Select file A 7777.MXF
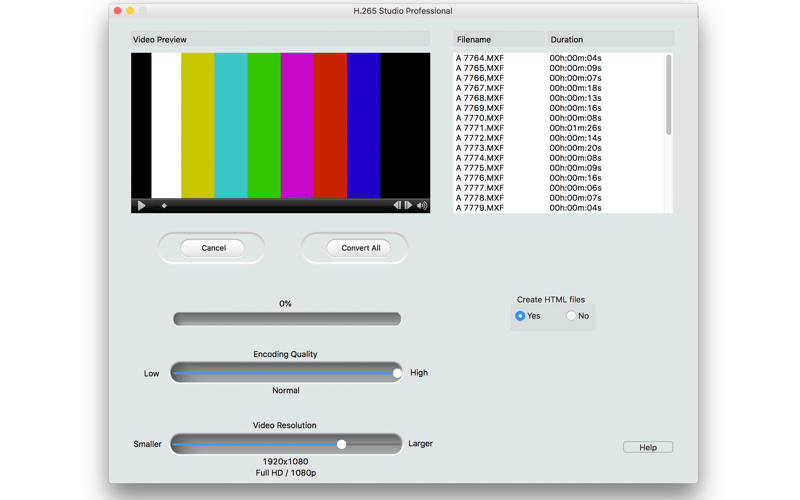800x500 pixels. coord(480,188)
